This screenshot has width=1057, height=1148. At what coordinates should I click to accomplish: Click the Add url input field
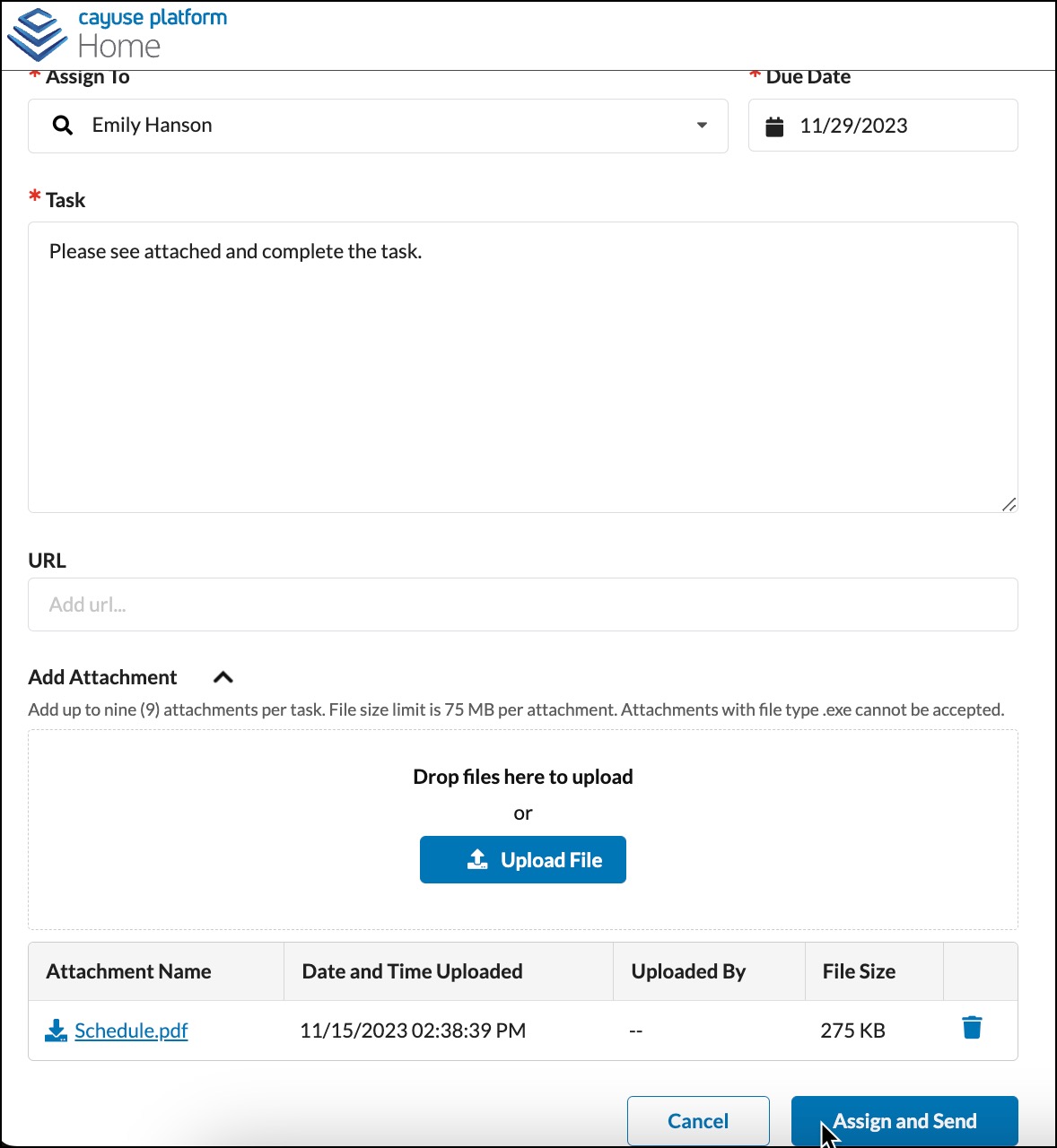pyautogui.click(x=523, y=604)
